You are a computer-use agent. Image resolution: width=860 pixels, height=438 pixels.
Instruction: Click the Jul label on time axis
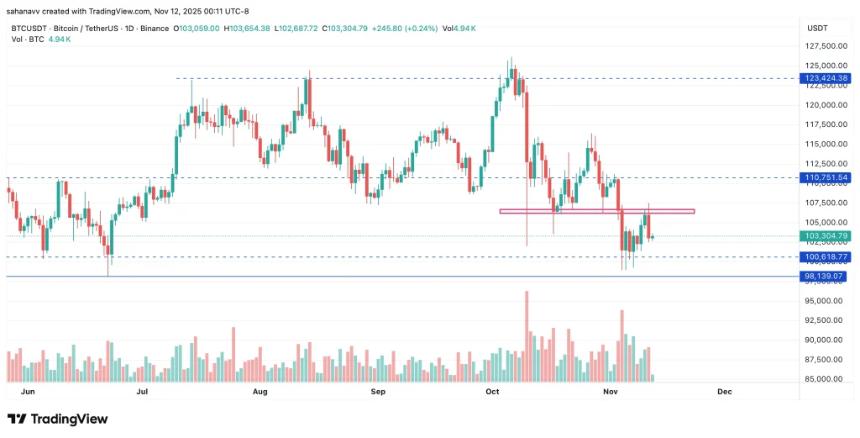[x=143, y=393]
